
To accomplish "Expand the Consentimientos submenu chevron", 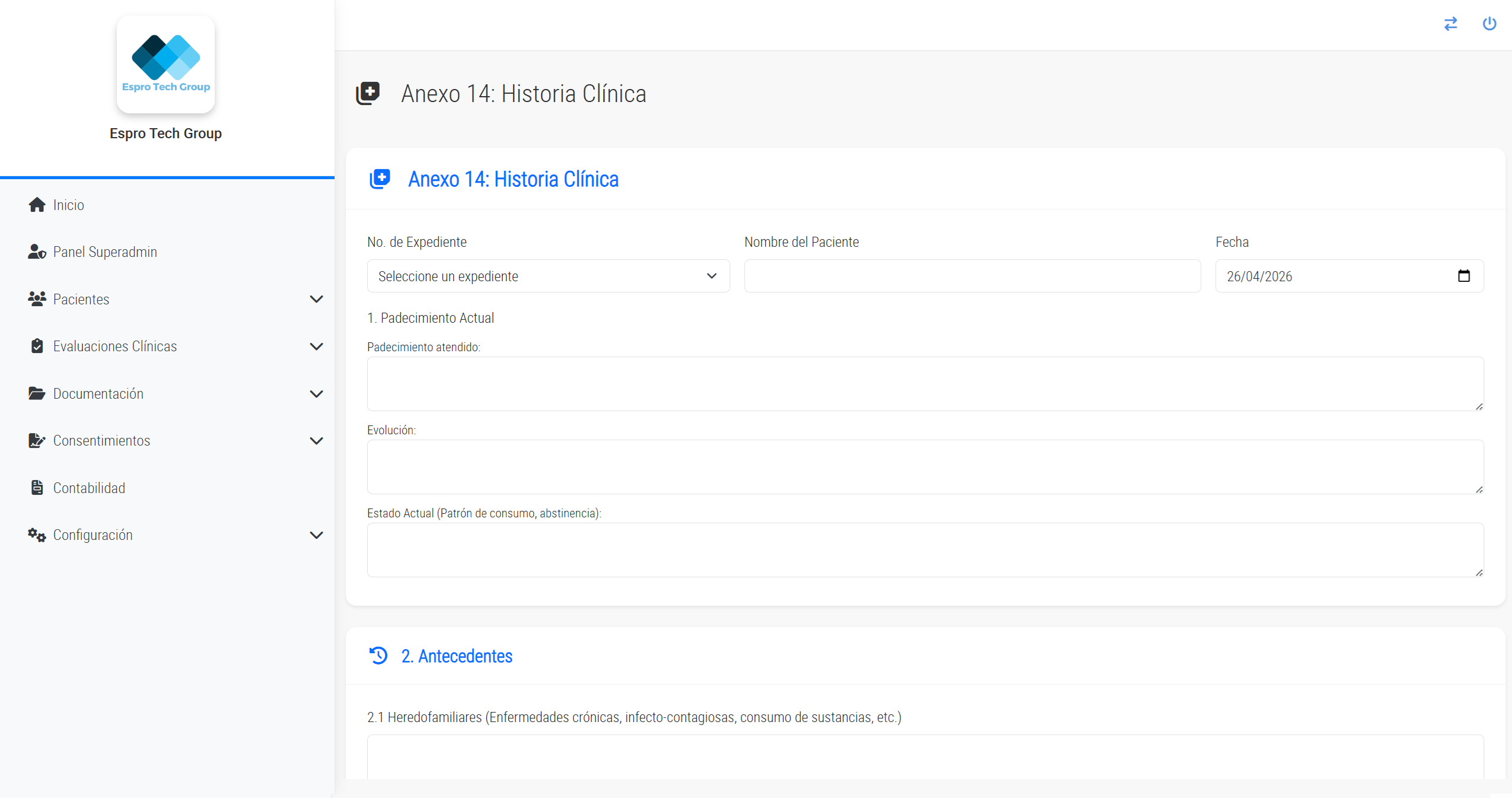I will [x=317, y=440].
